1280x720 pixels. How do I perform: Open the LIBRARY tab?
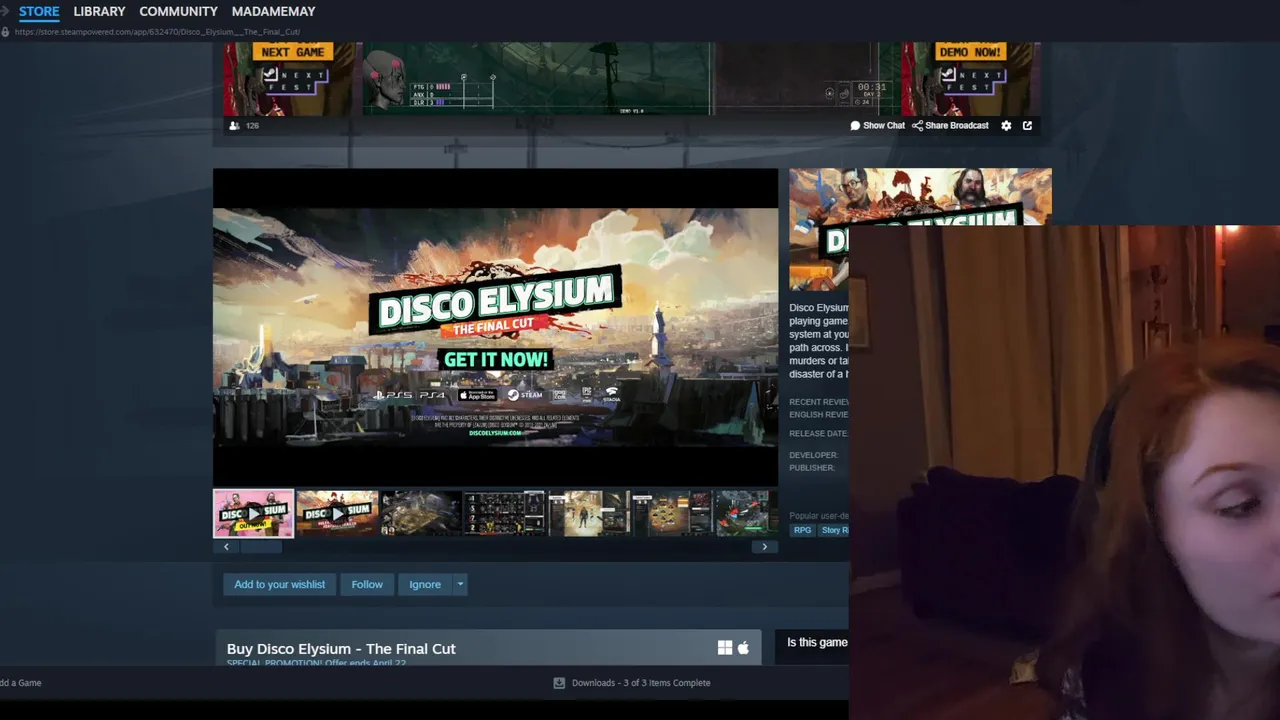click(99, 11)
